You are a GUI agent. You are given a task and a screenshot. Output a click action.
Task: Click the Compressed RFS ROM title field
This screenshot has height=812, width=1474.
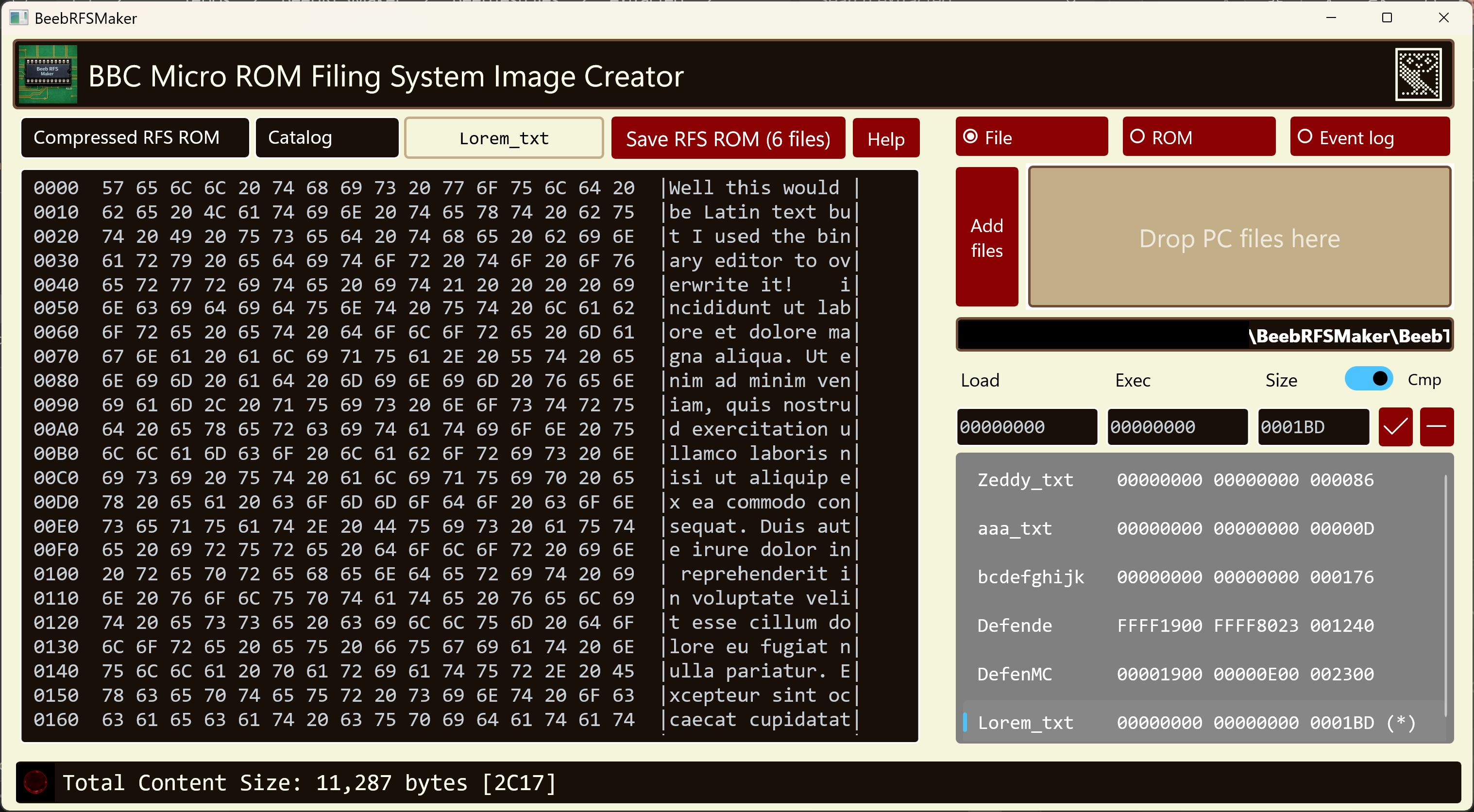pos(135,137)
